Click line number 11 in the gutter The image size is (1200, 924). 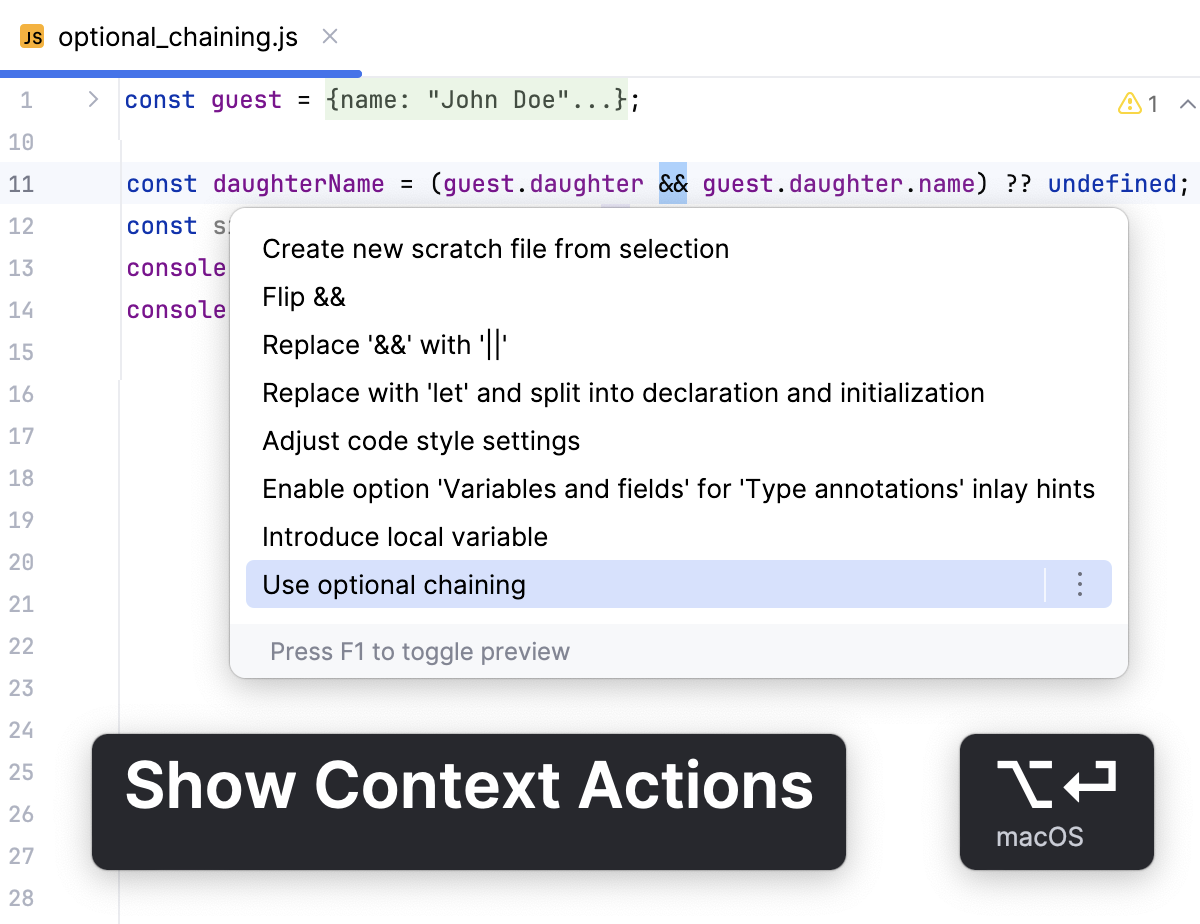[x=22, y=184]
